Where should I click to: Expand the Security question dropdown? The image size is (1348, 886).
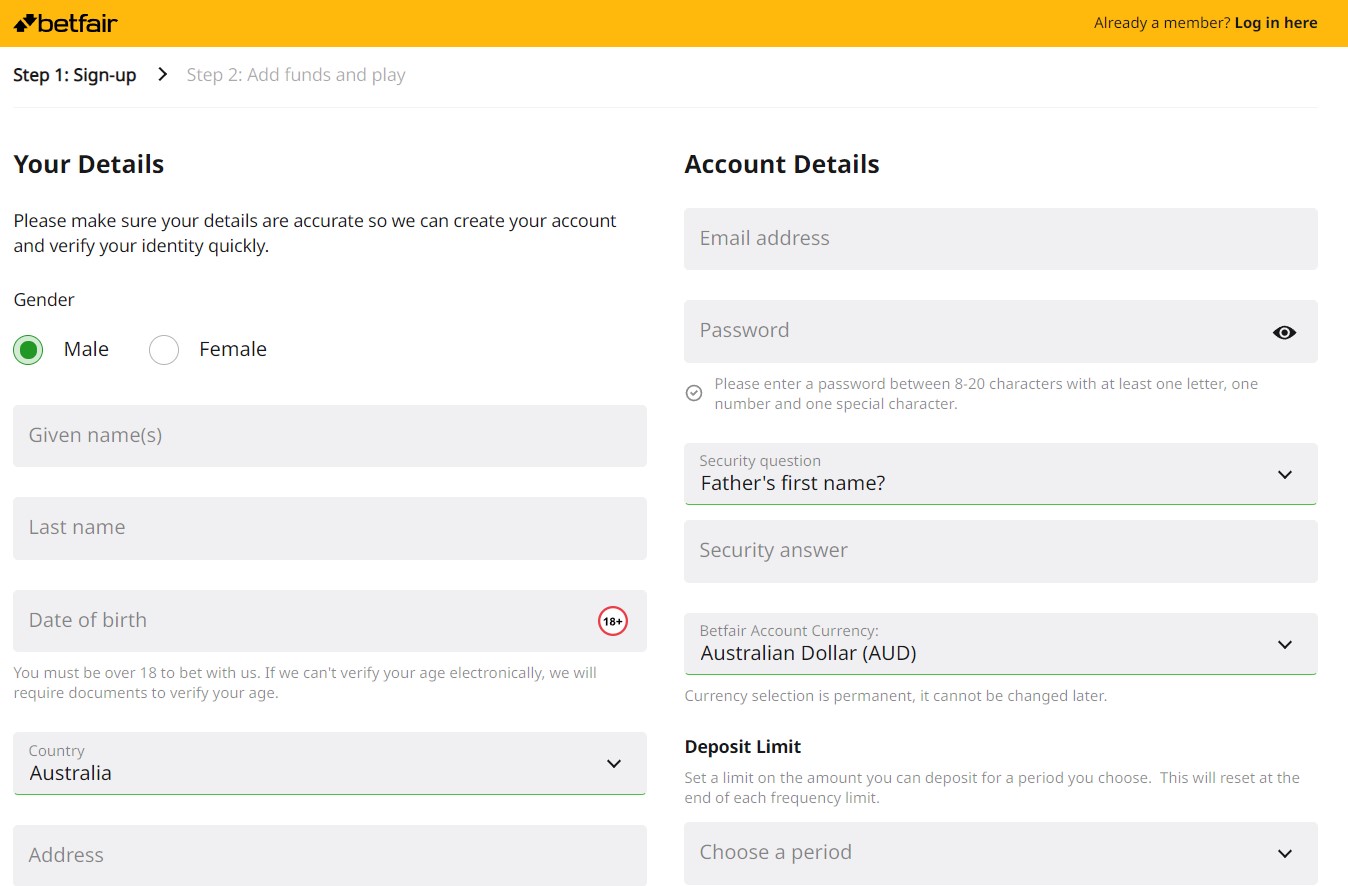click(x=1000, y=474)
